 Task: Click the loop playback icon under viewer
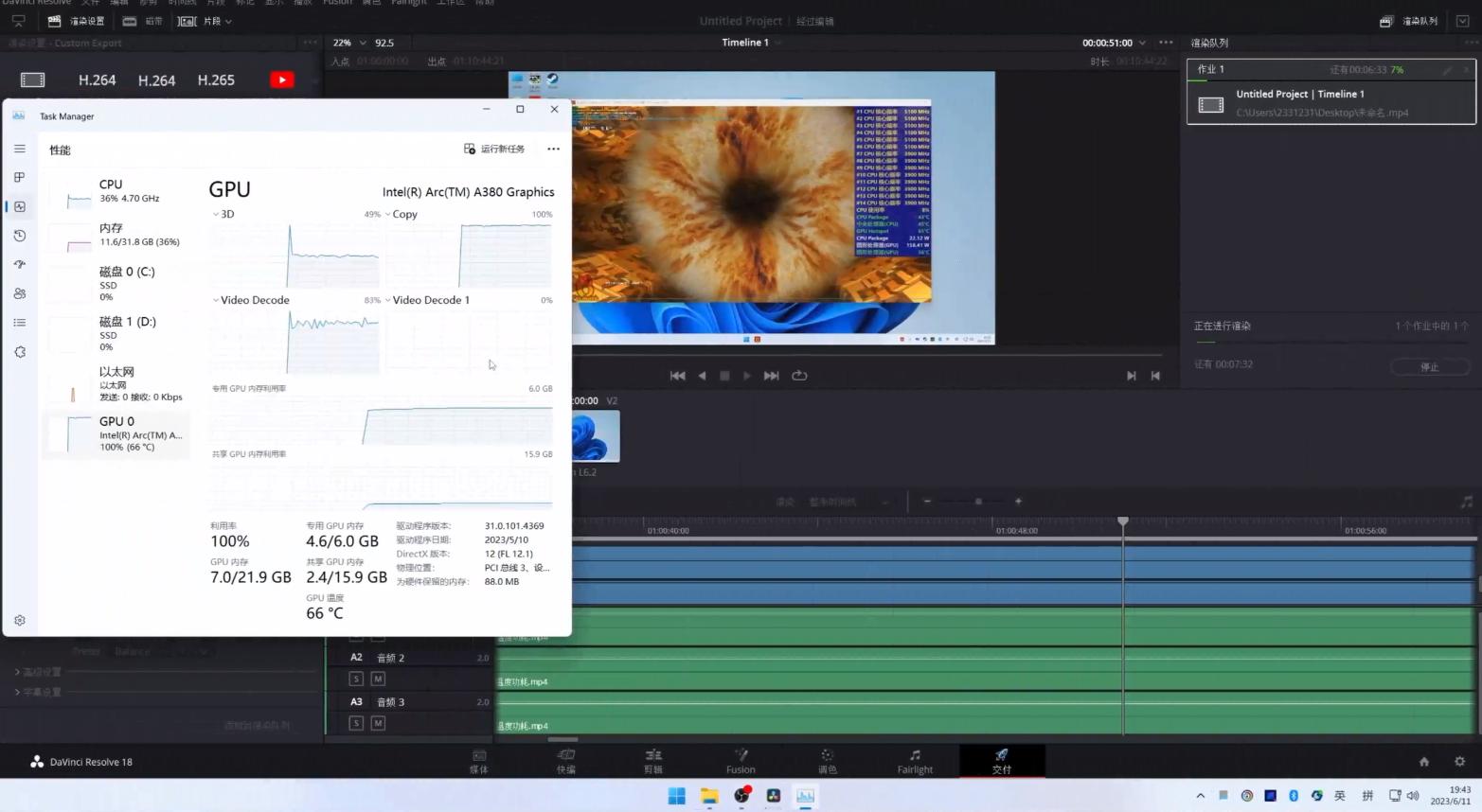point(799,376)
